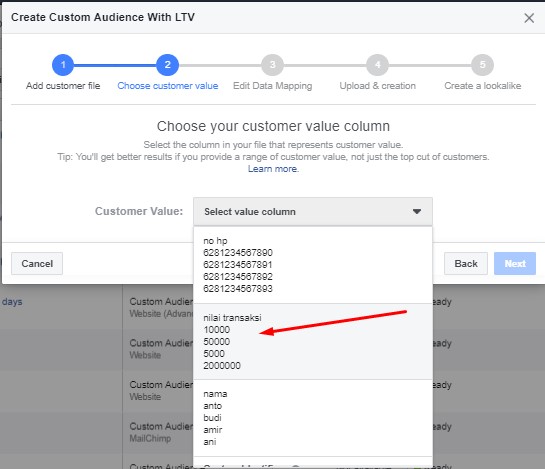
Task: Click 'Edit Data Mapping' step label
Action: [272, 86]
